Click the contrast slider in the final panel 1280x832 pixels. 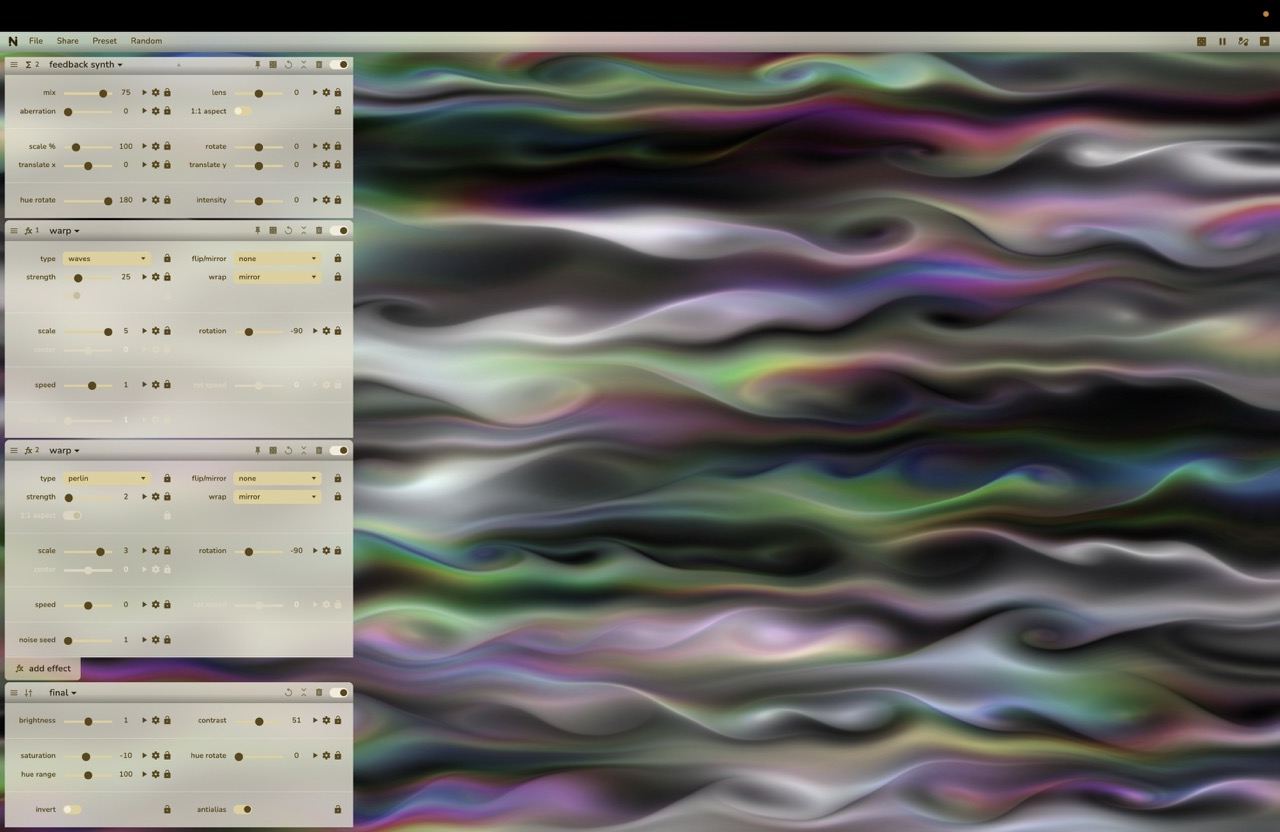[260, 720]
